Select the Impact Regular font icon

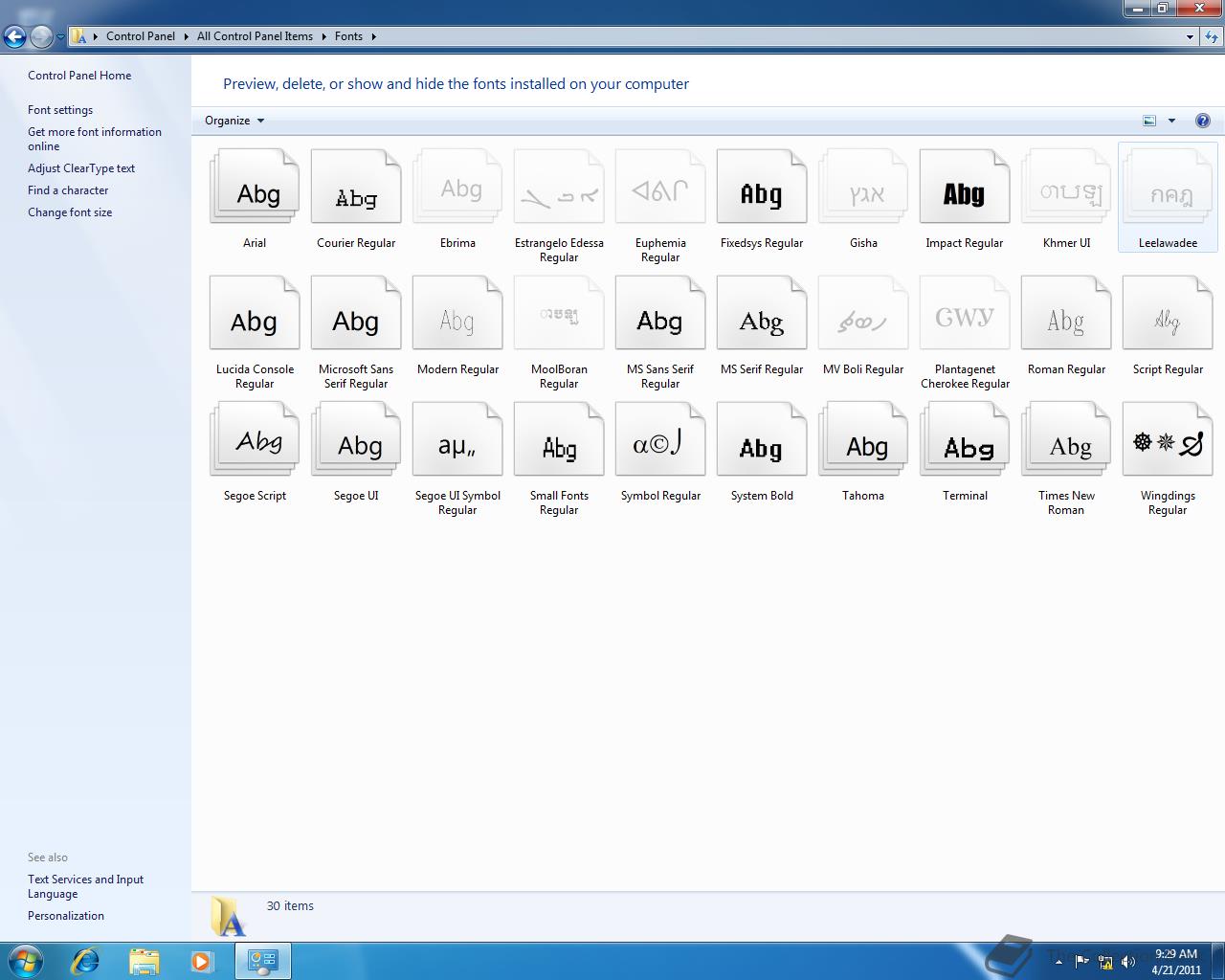[965, 188]
